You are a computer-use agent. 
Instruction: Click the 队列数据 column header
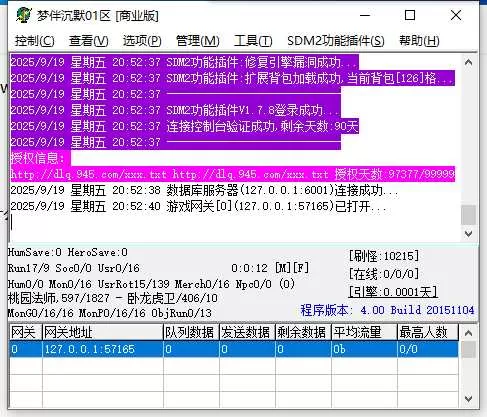[x=191, y=332]
